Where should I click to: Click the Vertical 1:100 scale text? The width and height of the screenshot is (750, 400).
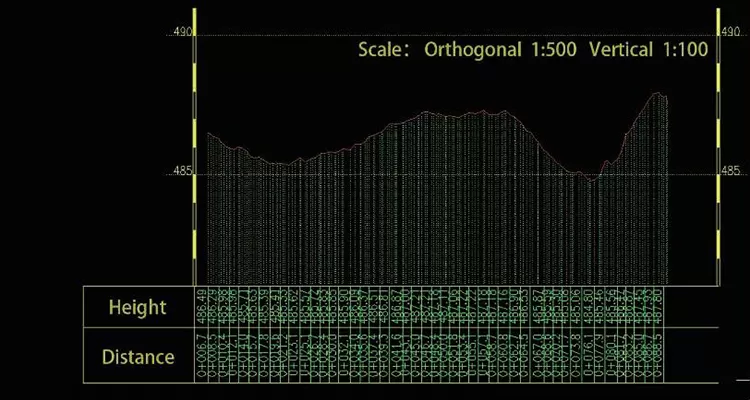pos(649,50)
